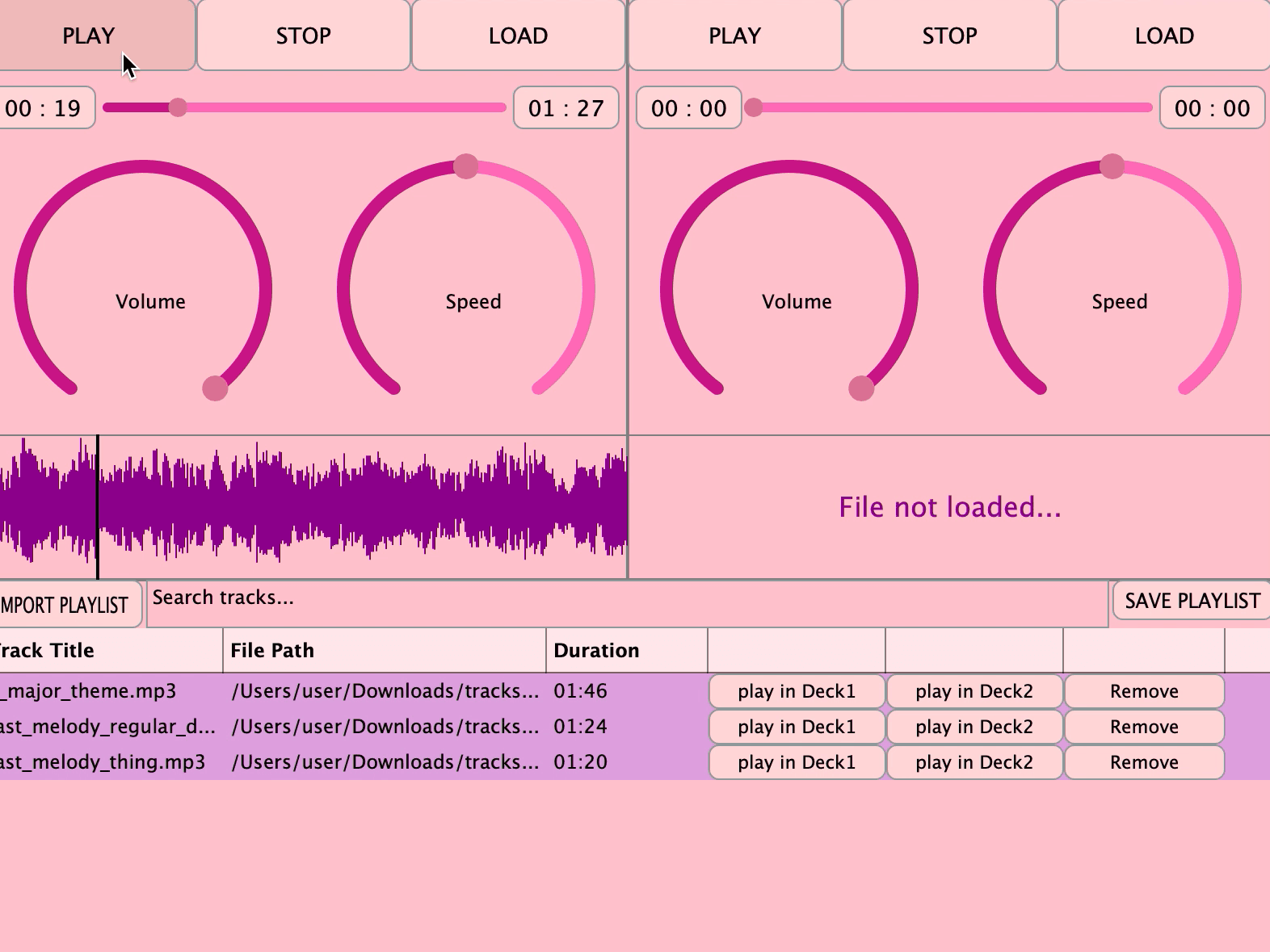Click the left deck Volume knob handle
Screen dimensions: 1270x952
tap(215, 388)
